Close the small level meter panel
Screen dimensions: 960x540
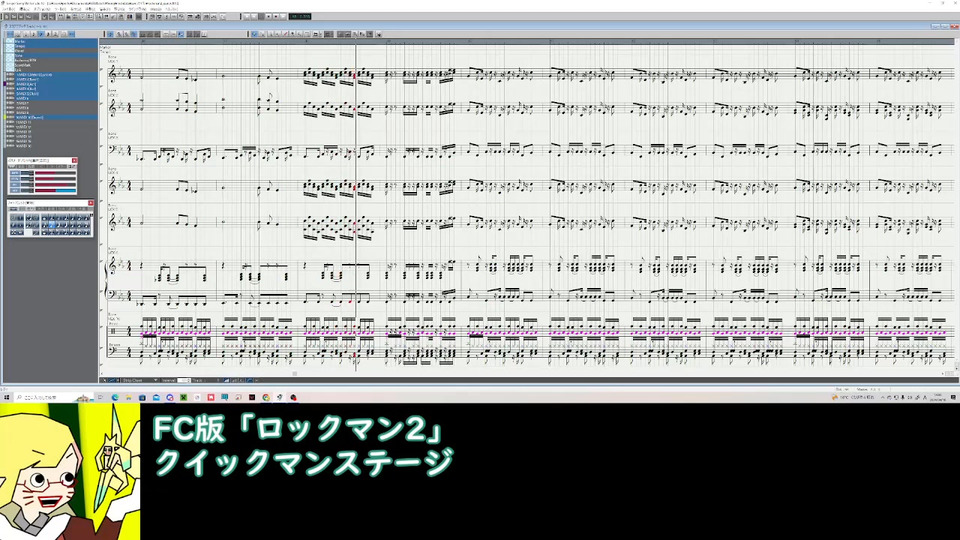(x=75, y=160)
